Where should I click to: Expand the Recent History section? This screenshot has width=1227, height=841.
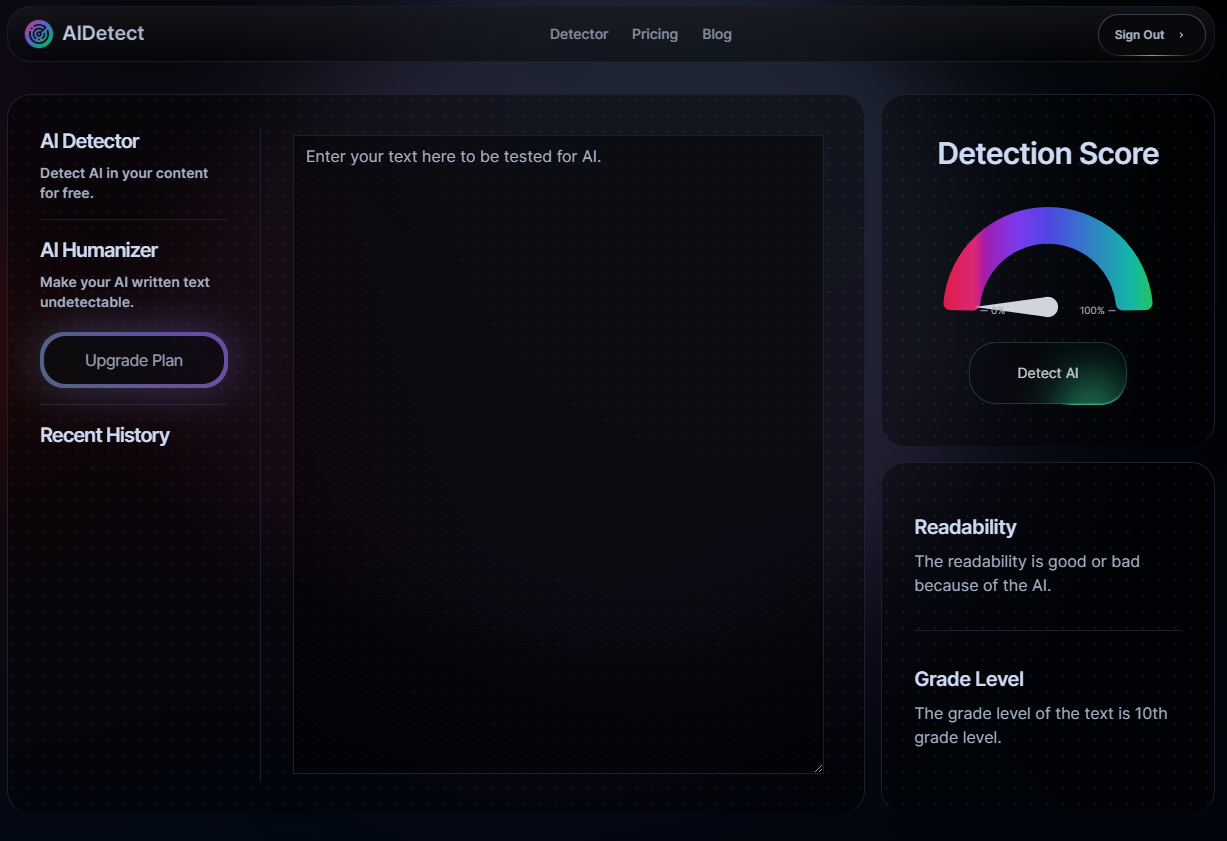tap(104, 435)
